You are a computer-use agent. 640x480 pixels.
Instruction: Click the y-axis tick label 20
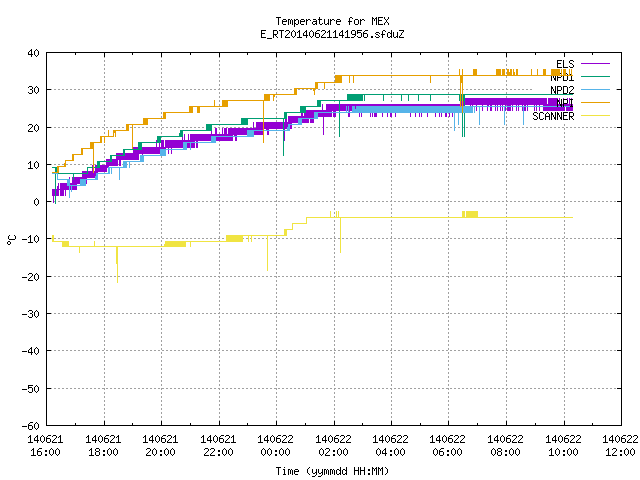click(33, 128)
